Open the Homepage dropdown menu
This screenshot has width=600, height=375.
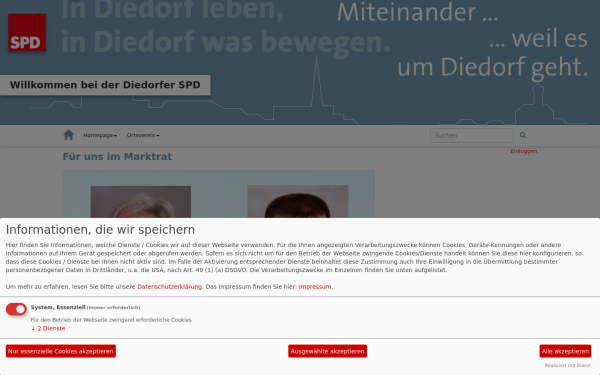point(100,135)
